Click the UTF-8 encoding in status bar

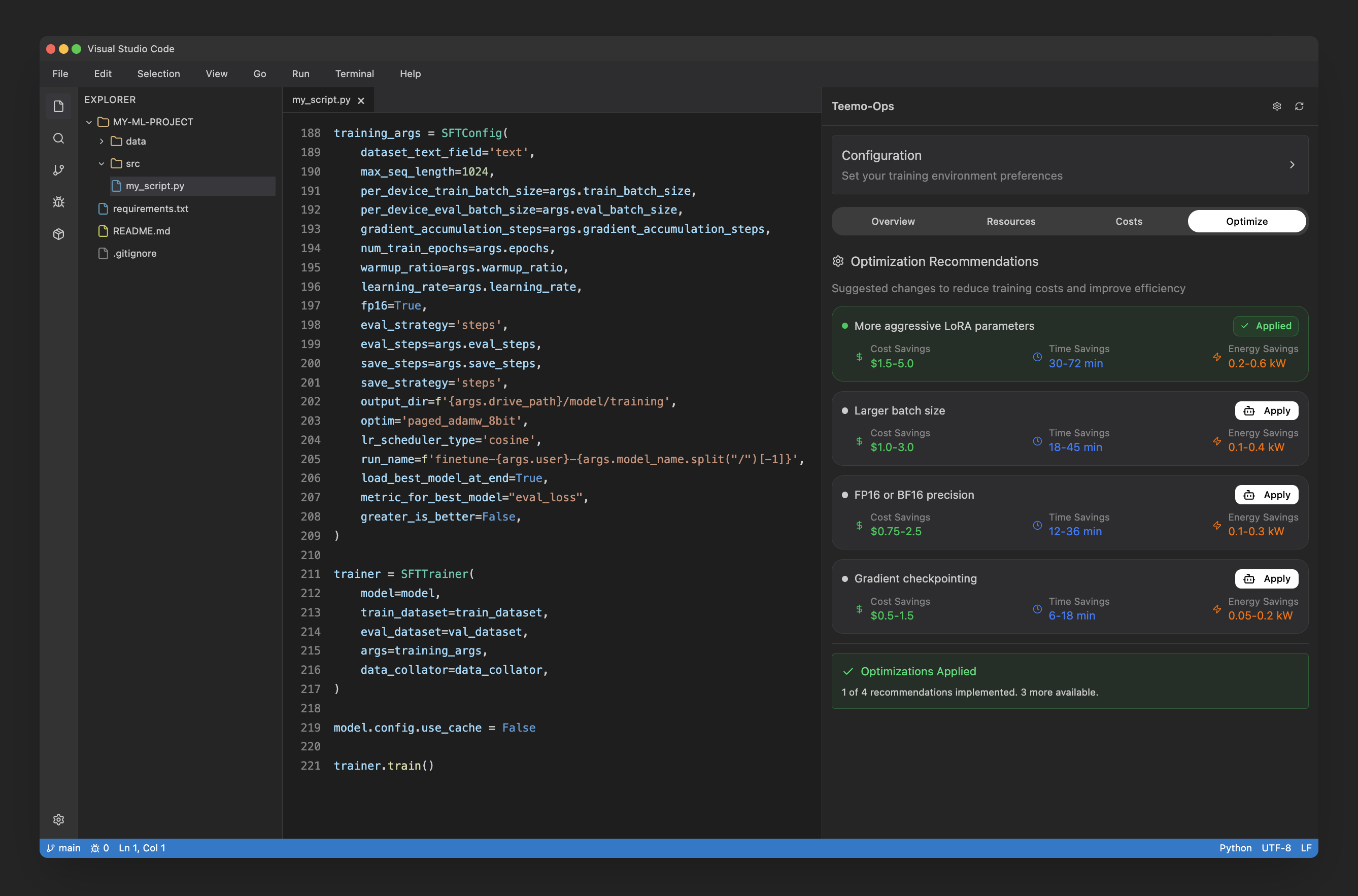pyautogui.click(x=1276, y=848)
